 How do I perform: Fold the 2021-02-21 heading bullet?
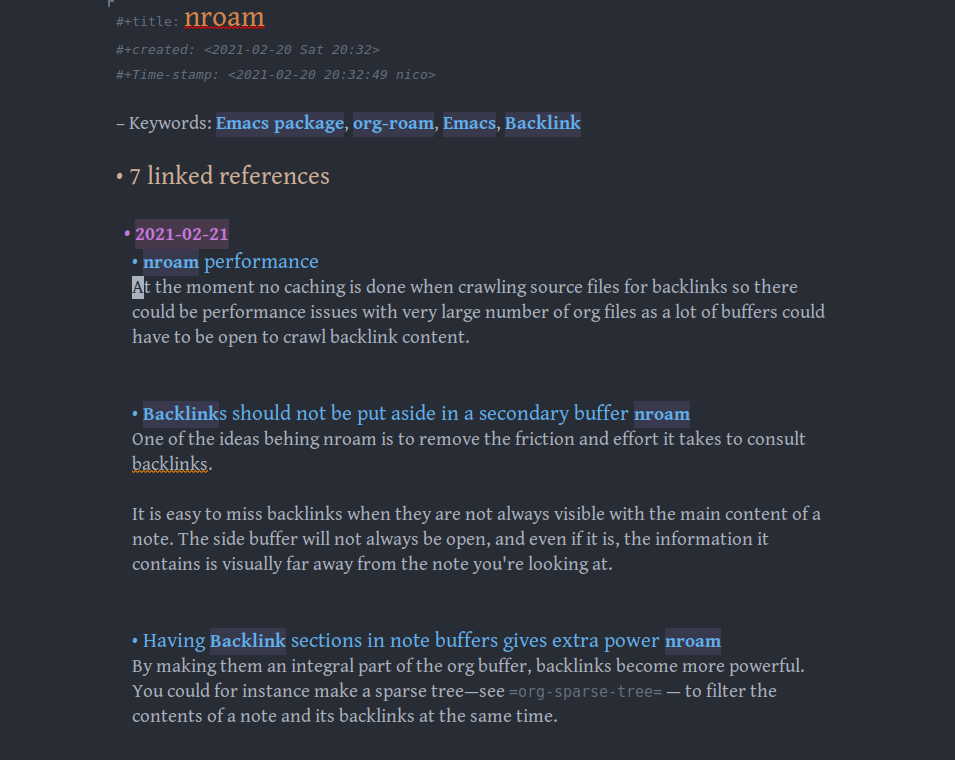(127, 234)
